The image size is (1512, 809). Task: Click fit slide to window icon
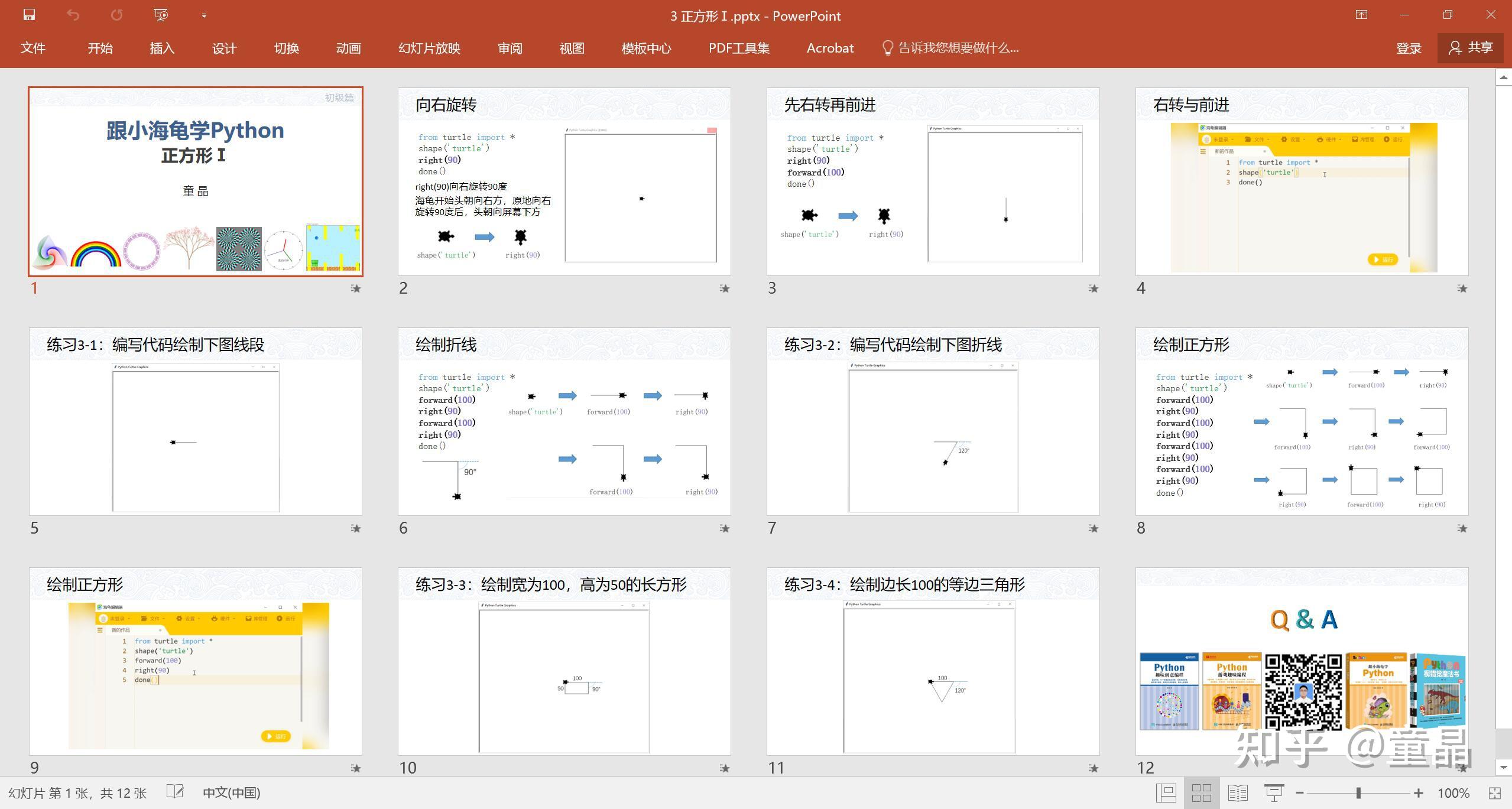point(1494,793)
